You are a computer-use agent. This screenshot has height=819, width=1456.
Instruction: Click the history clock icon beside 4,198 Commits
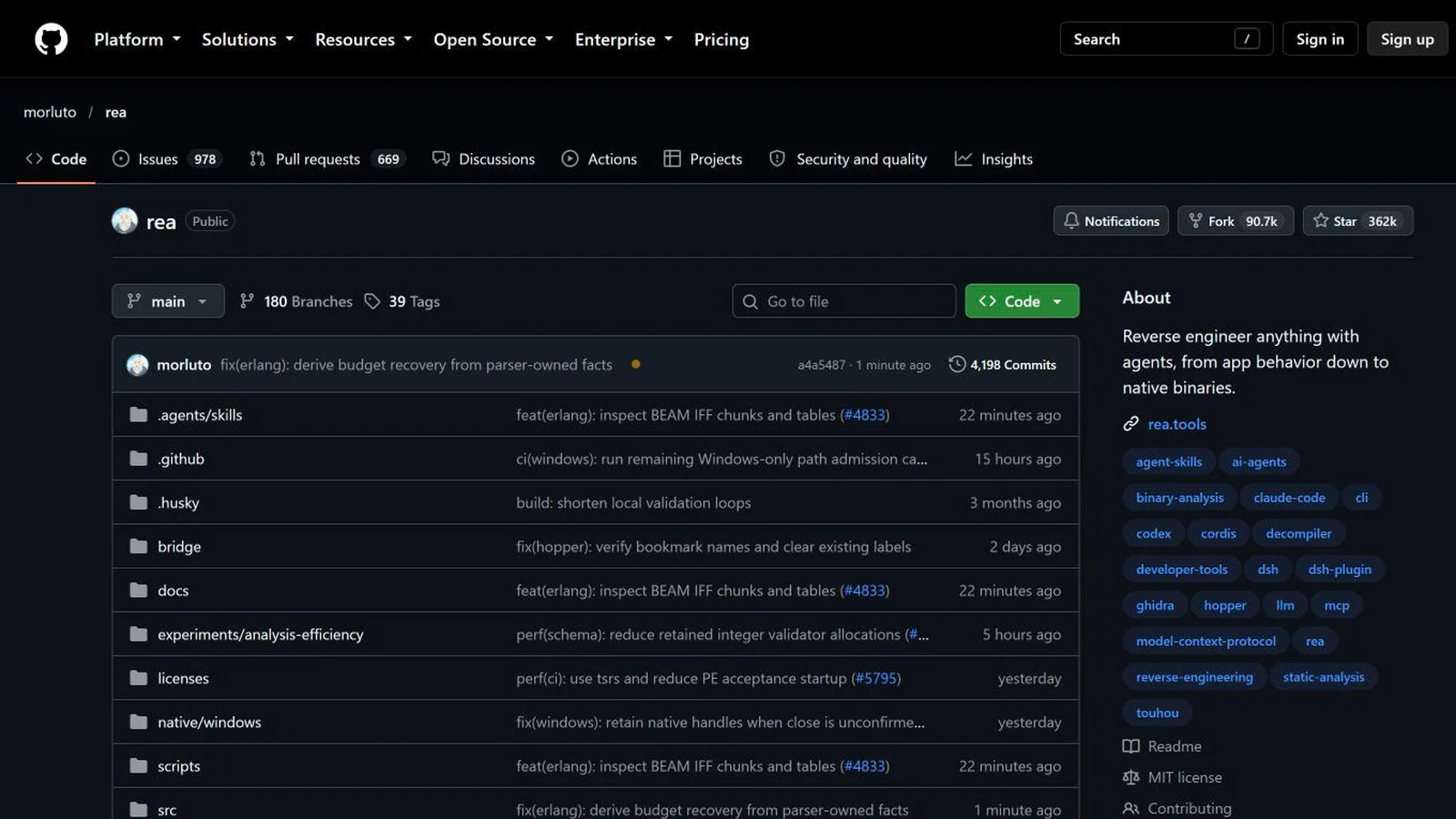click(957, 364)
